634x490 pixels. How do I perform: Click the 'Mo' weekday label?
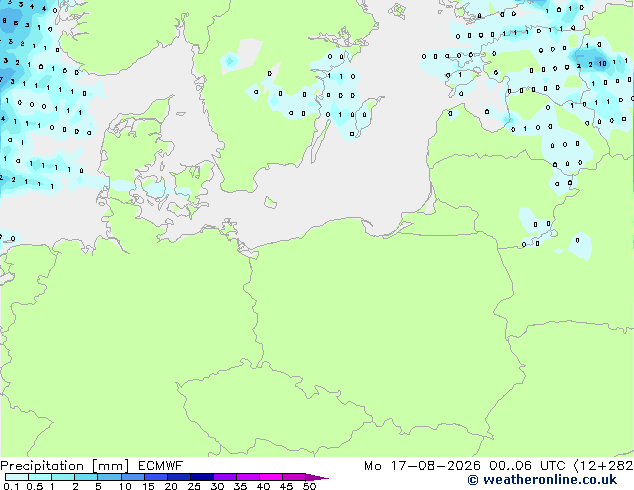pyautogui.click(x=372, y=466)
